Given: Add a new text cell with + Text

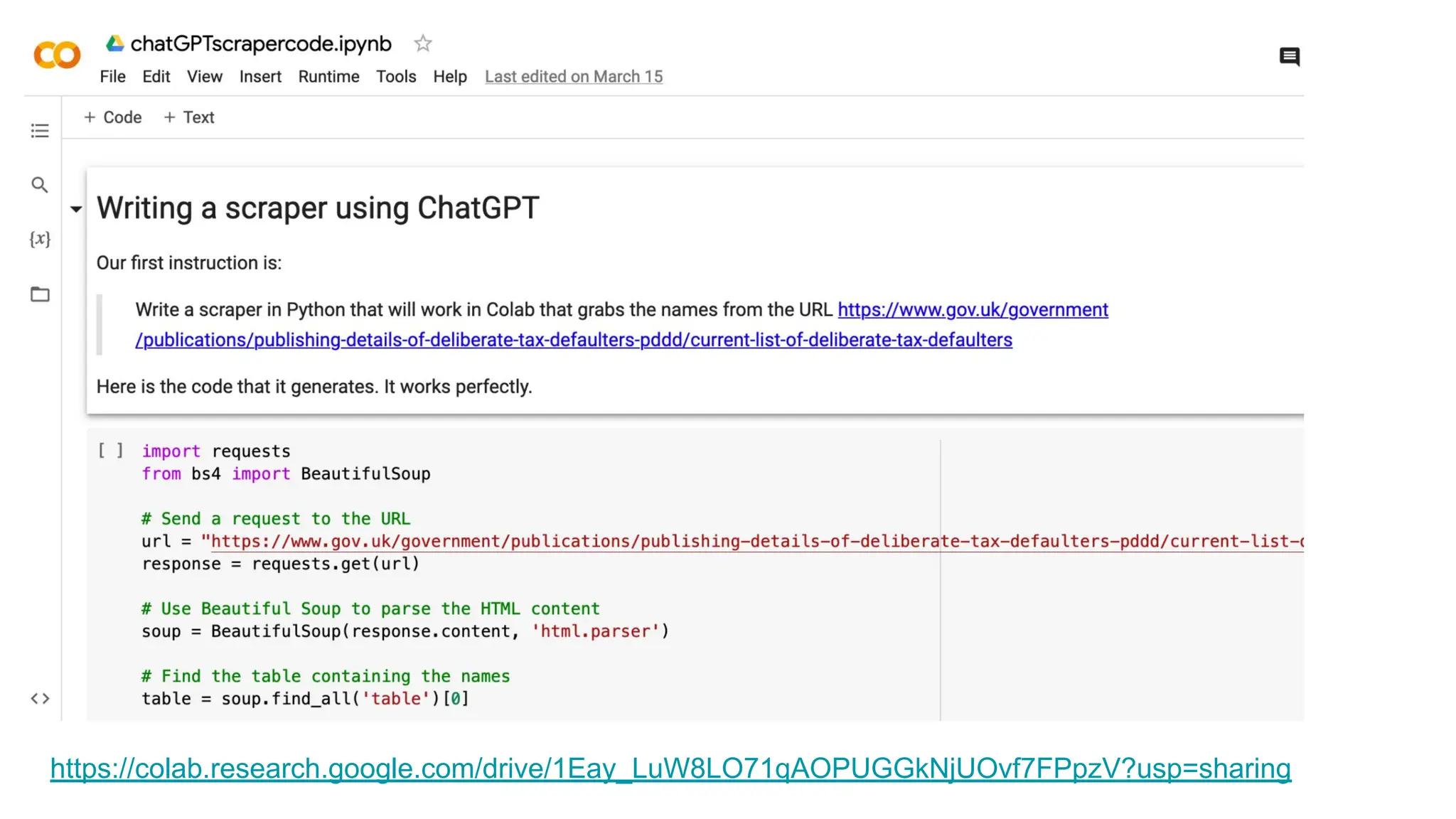Looking at the screenshot, I should pos(188,117).
